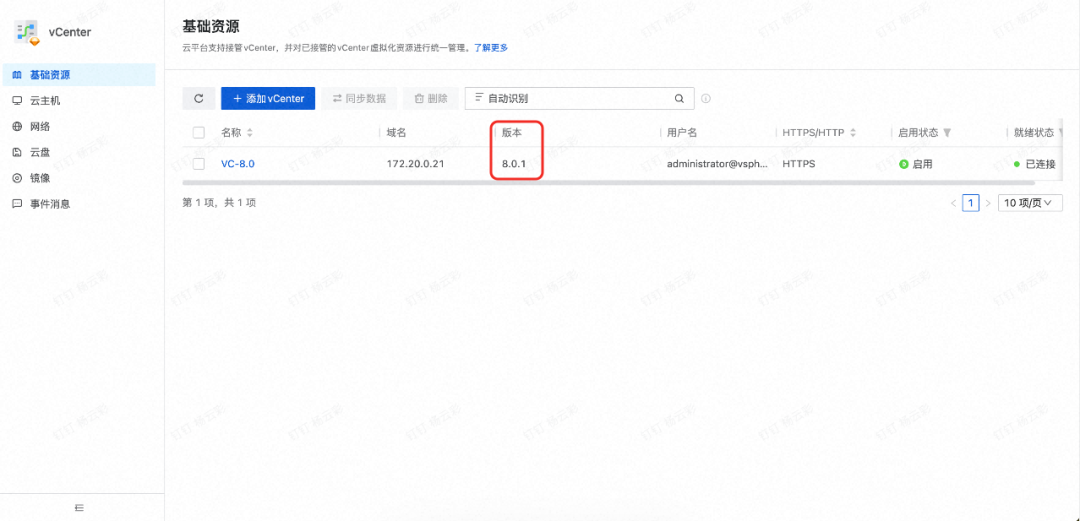Click the 用户名 column header

[x=682, y=132]
